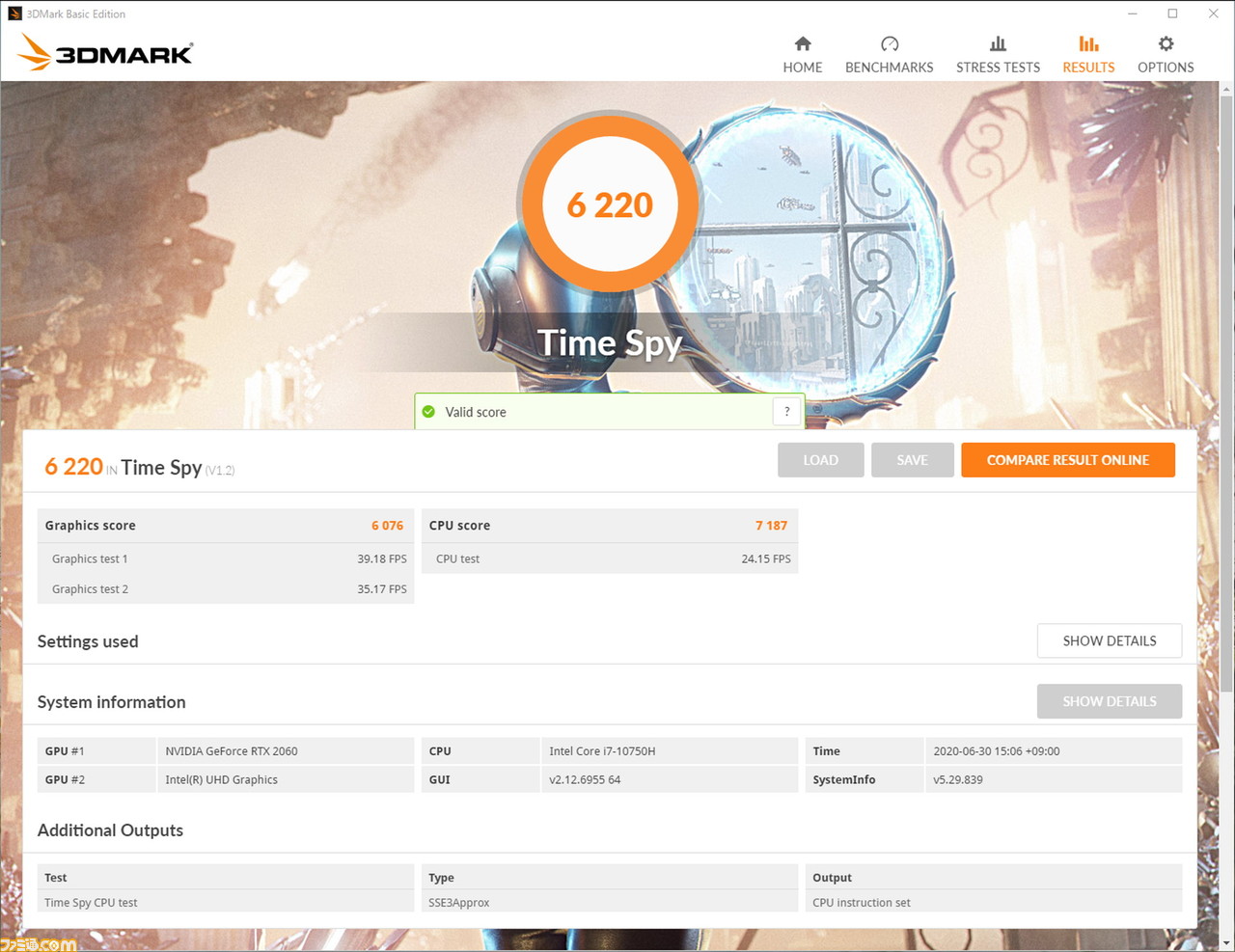Select the Graphics score value 6 076
The image size is (1235, 952).
(387, 526)
